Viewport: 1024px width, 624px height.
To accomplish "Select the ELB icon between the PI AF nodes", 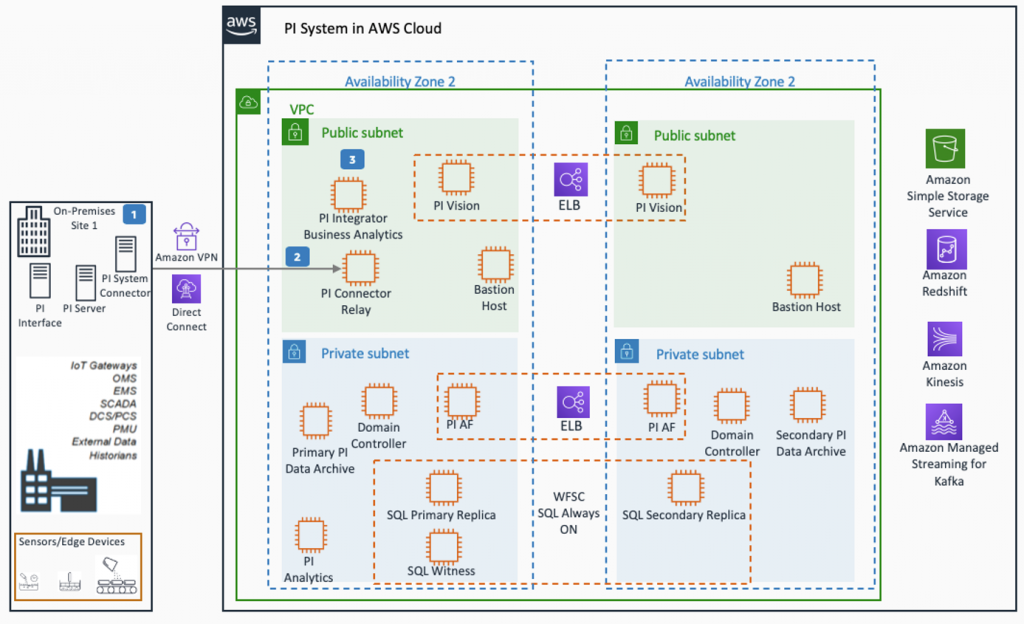I will 573,402.
